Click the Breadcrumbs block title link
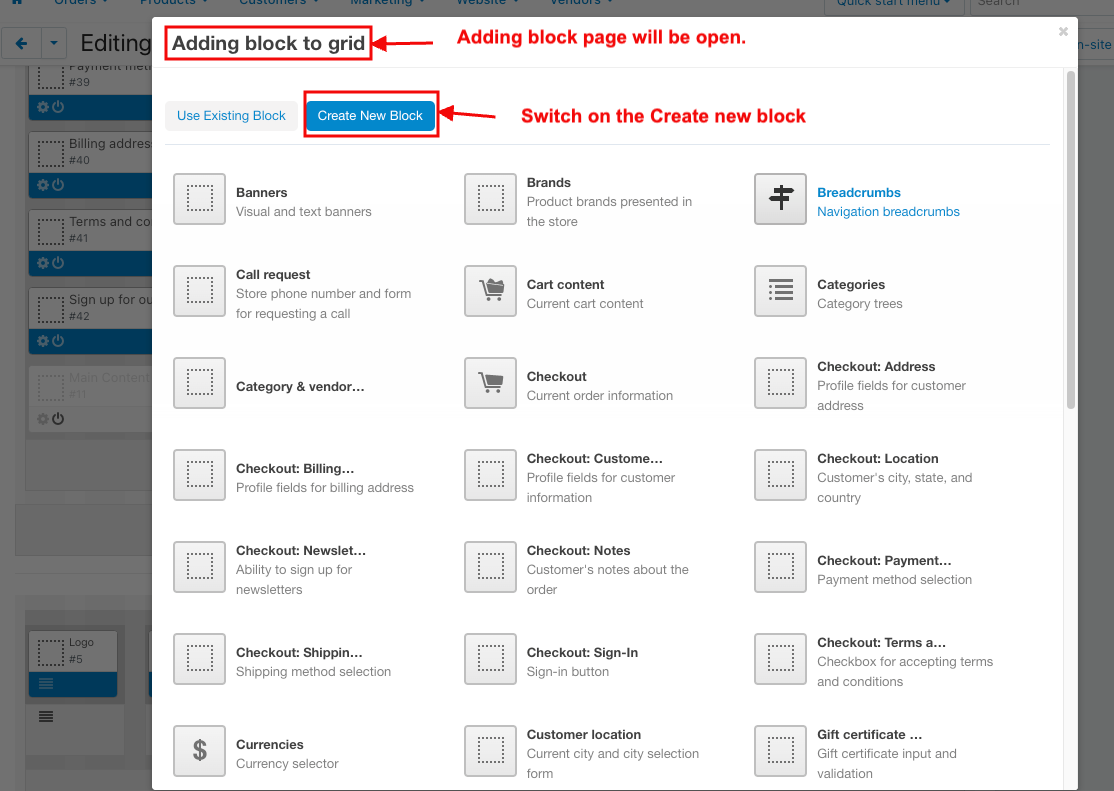The width and height of the screenshot is (1114, 791). pyautogui.click(x=858, y=193)
